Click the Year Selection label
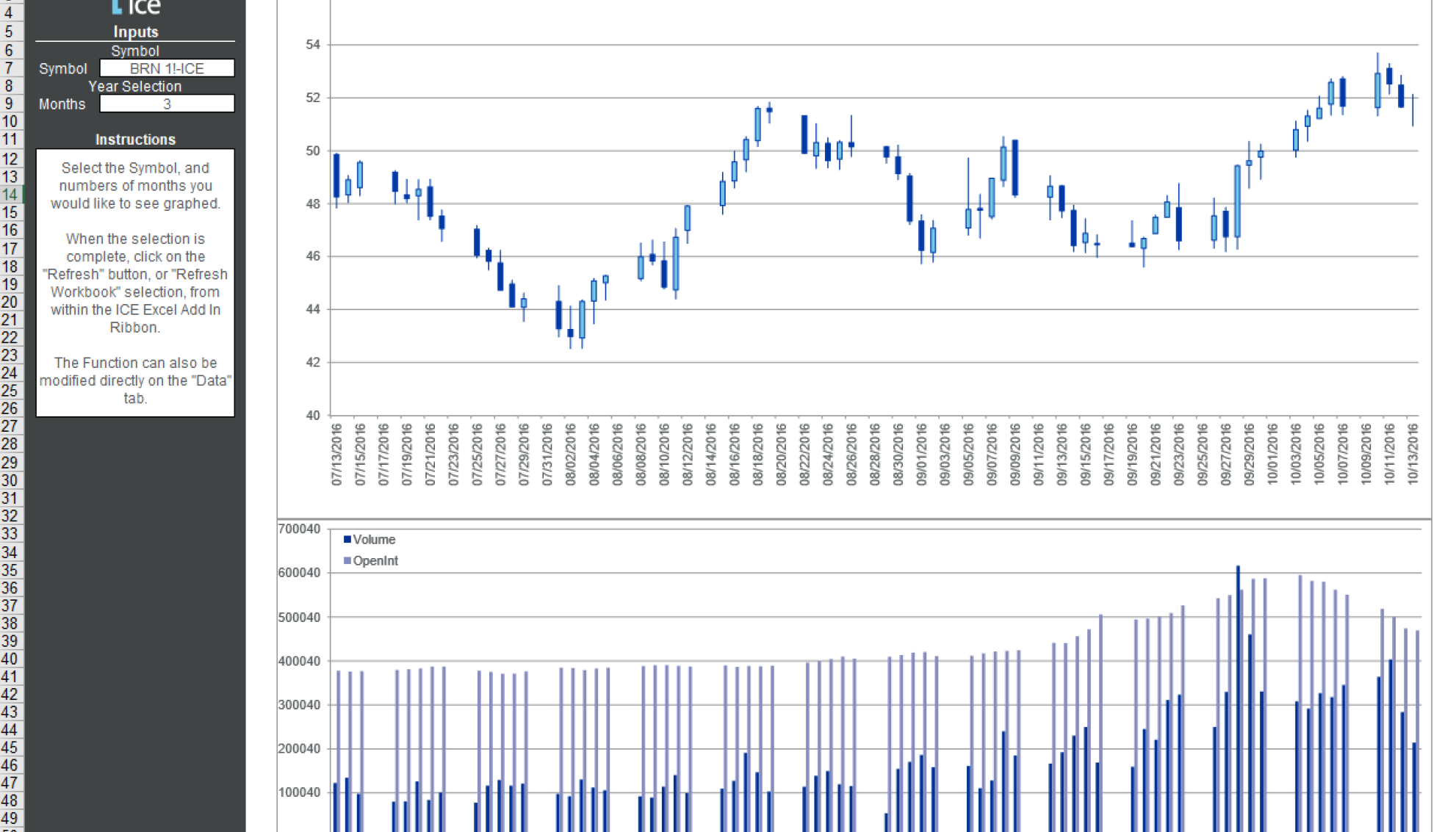This screenshot has height=832, width=1456. 135,86
